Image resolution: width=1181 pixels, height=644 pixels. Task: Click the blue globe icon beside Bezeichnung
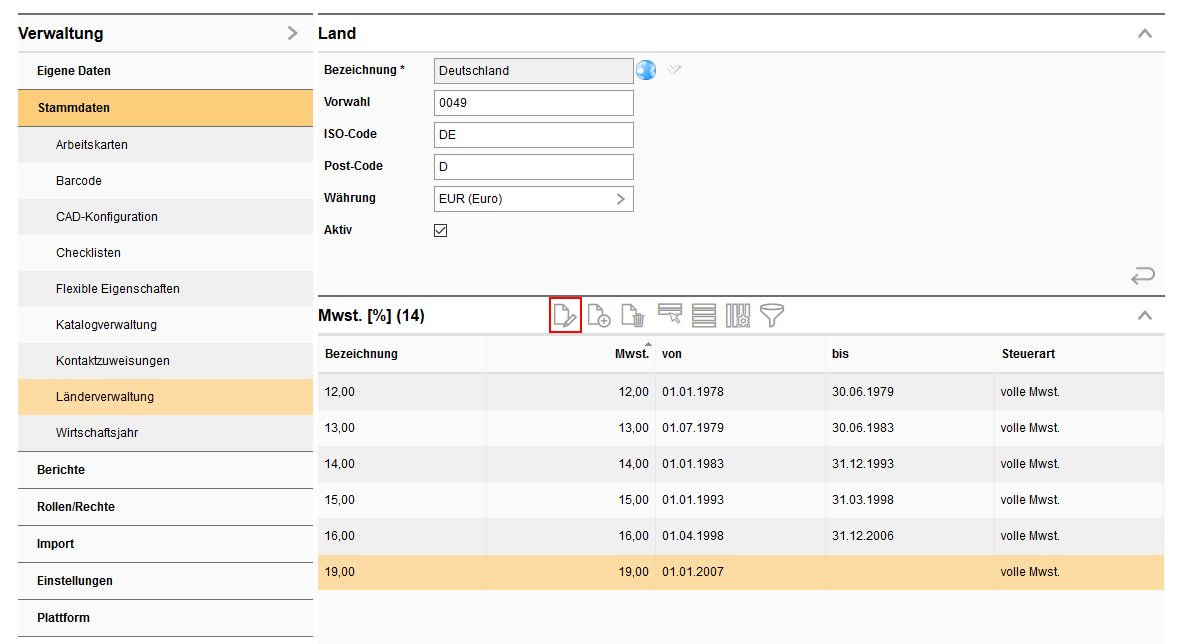point(646,70)
